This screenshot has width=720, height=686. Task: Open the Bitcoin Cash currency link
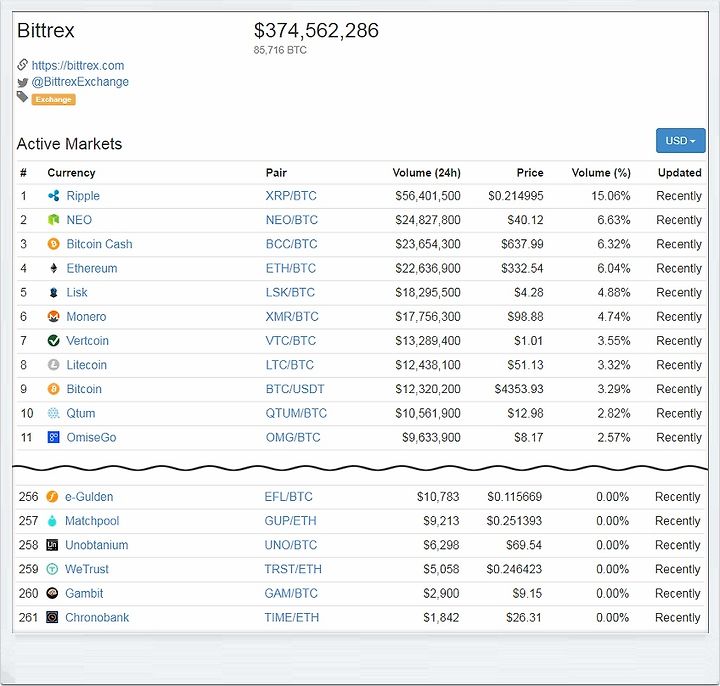point(99,244)
